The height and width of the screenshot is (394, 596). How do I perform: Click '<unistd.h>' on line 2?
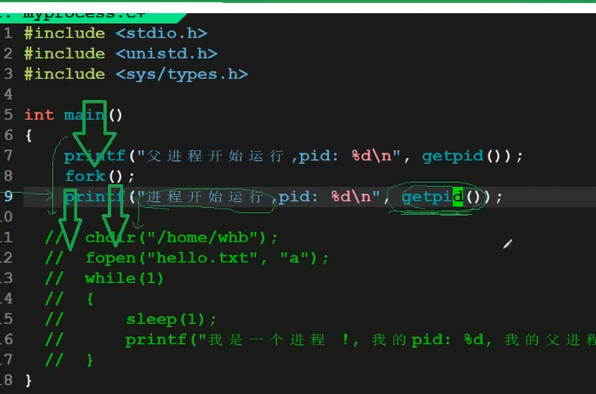pos(166,54)
